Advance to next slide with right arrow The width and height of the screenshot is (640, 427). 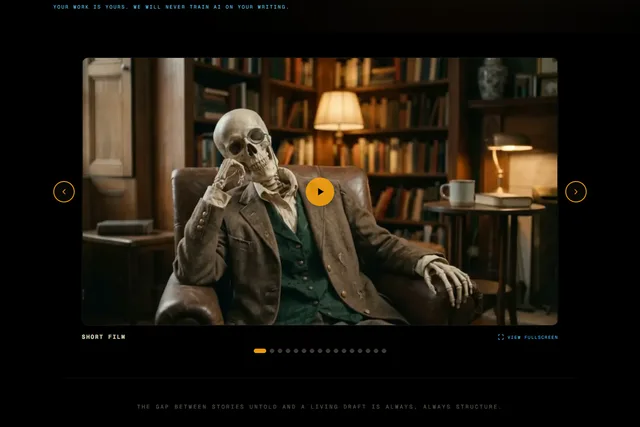tap(576, 191)
